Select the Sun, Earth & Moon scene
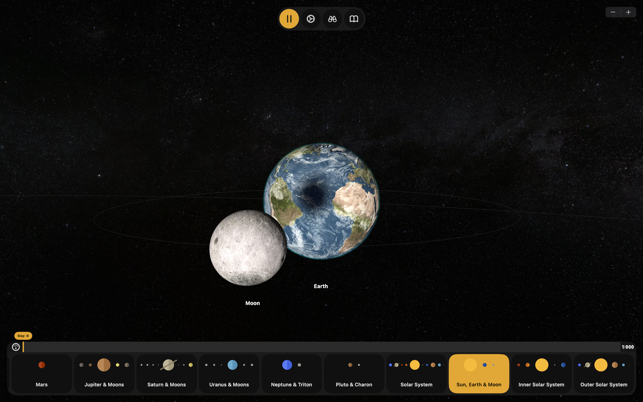Image resolution: width=643 pixels, height=402 pixels. [x=479, y=374]
